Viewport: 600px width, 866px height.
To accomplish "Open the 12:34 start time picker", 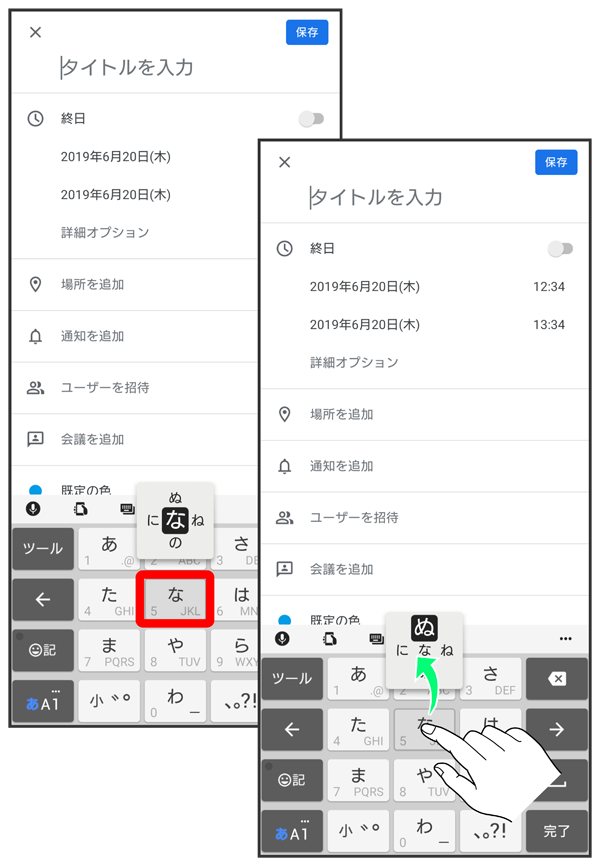I will pyautogui.click(x=549, y=287).
